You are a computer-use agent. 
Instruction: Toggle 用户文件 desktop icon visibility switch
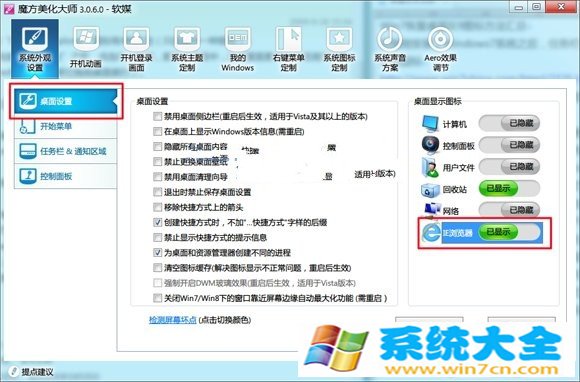pos(509,167)
